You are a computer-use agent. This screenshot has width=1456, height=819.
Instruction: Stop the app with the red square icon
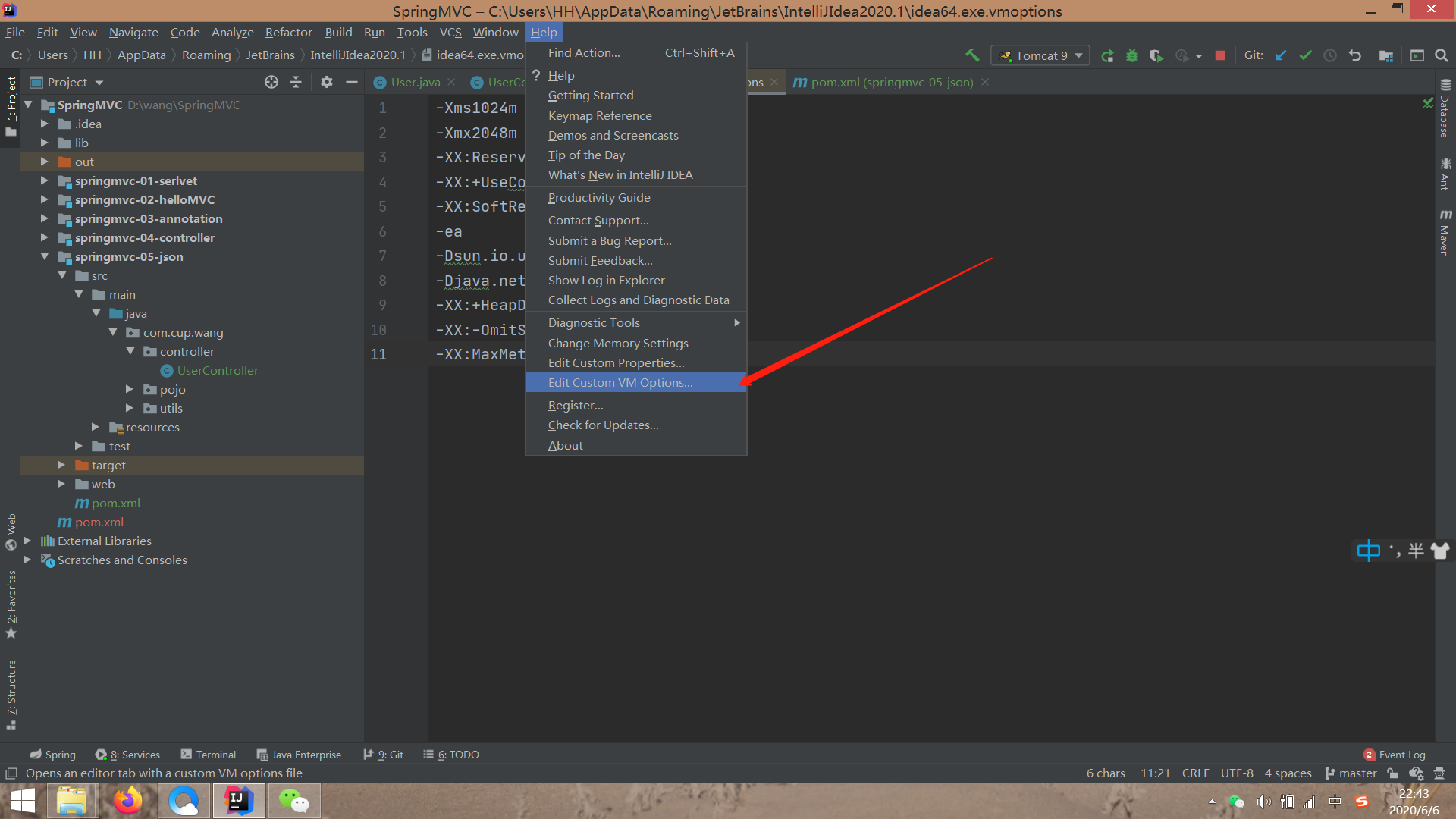click(x=1219, y=55)
